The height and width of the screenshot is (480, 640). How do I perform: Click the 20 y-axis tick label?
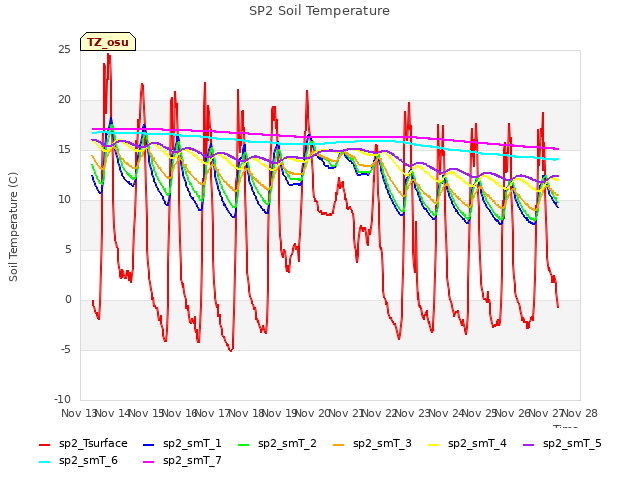pos(64,100)
